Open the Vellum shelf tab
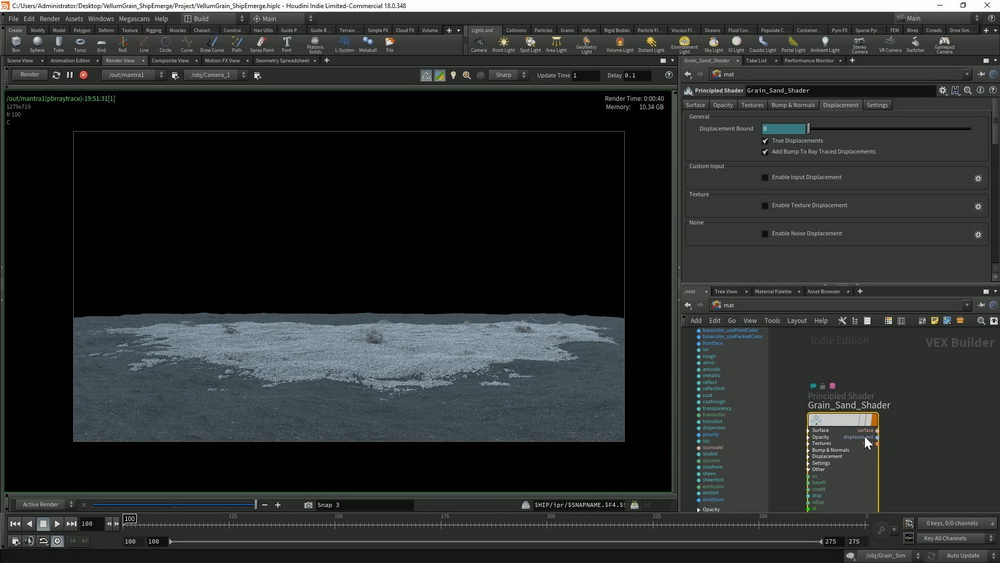Screen dimensions: 1000x563 (589, 30)
